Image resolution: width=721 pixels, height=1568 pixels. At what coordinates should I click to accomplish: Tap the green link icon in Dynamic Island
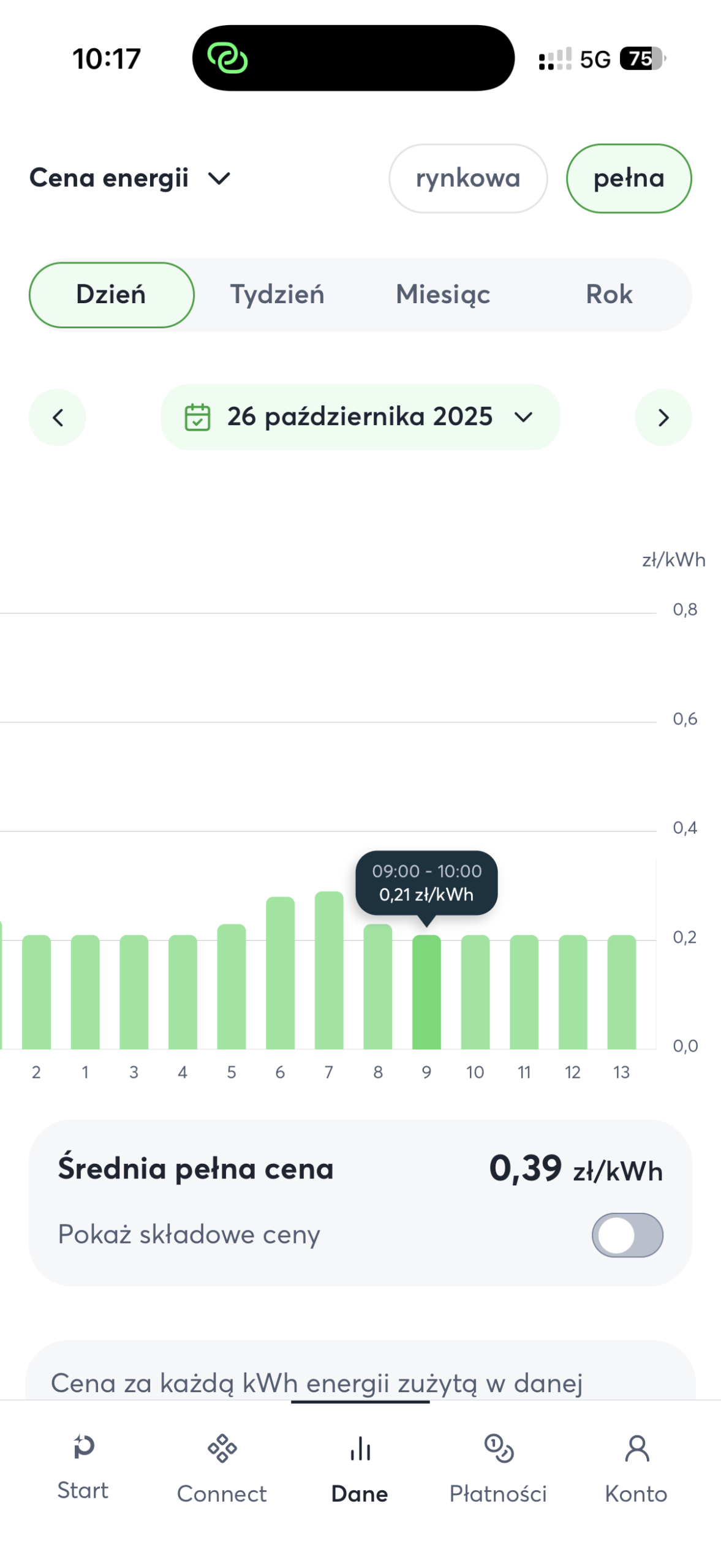[x=227, y=59]
